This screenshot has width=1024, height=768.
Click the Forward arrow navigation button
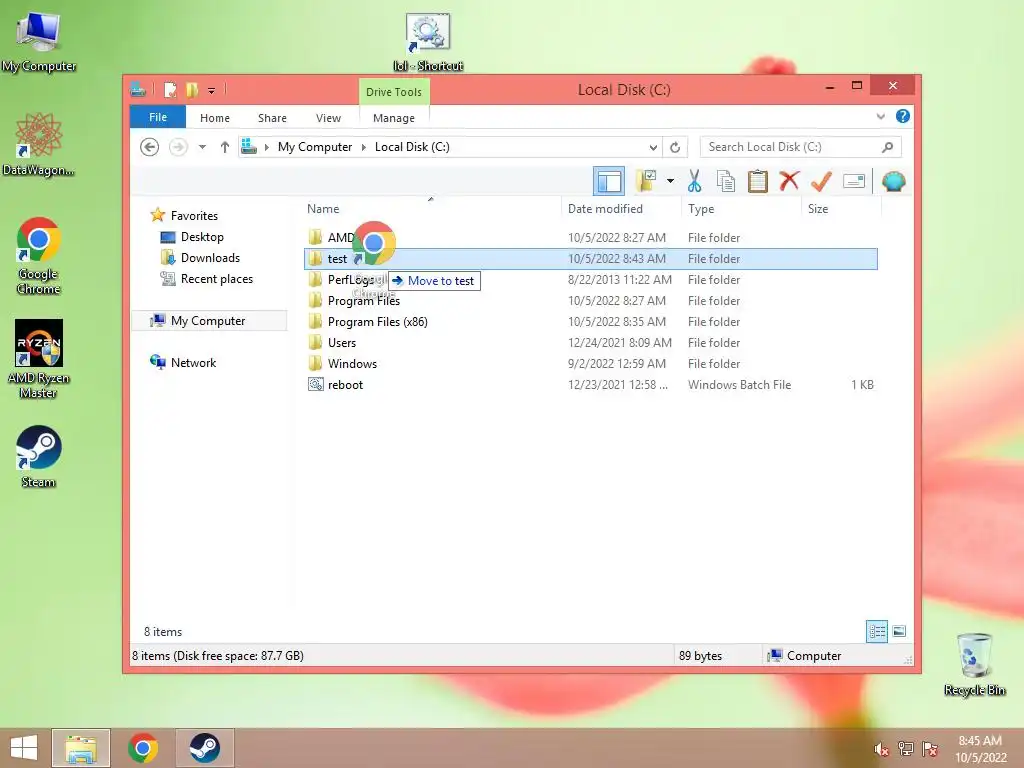178,147
